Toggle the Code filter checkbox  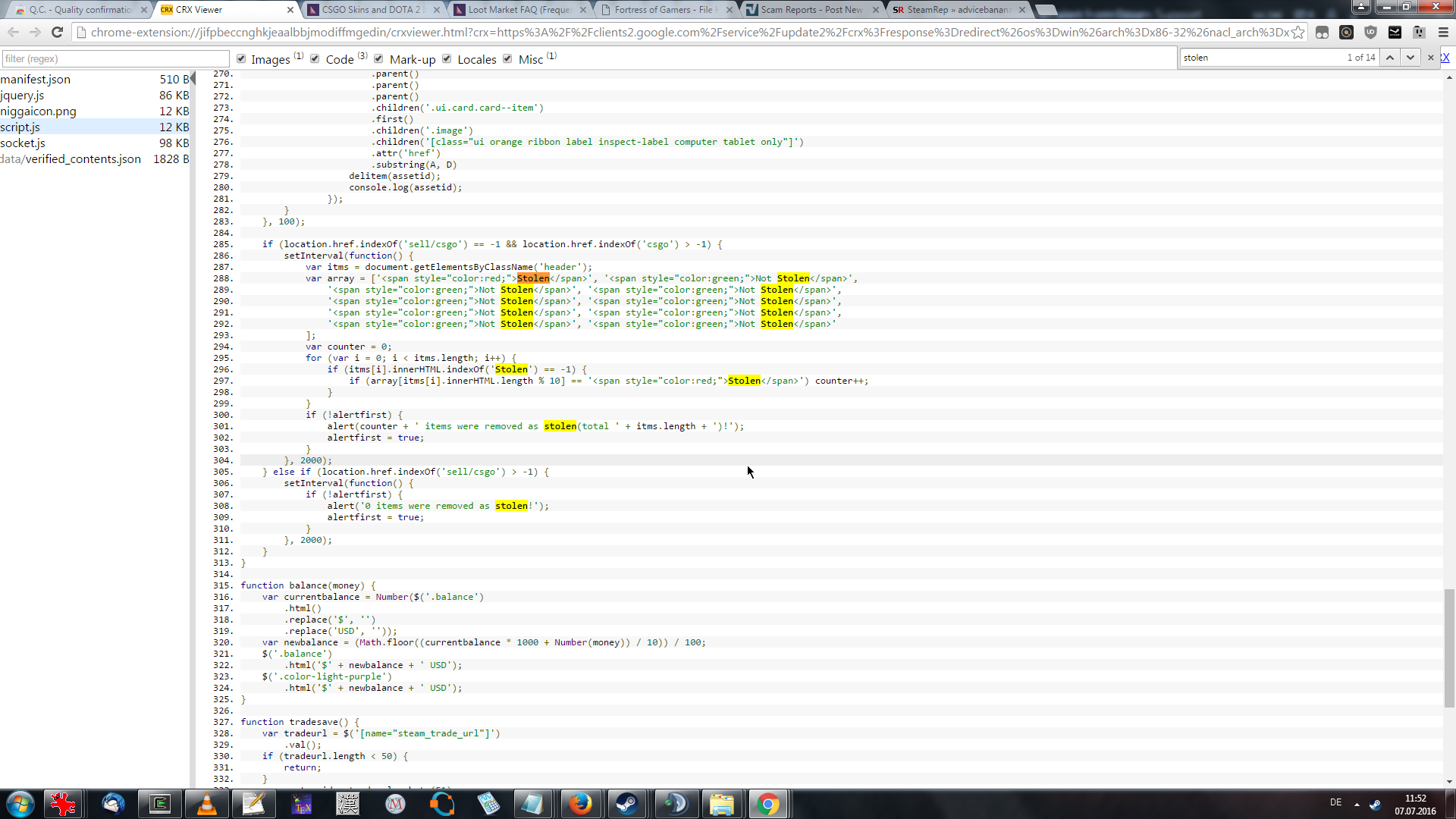(315, 59)
